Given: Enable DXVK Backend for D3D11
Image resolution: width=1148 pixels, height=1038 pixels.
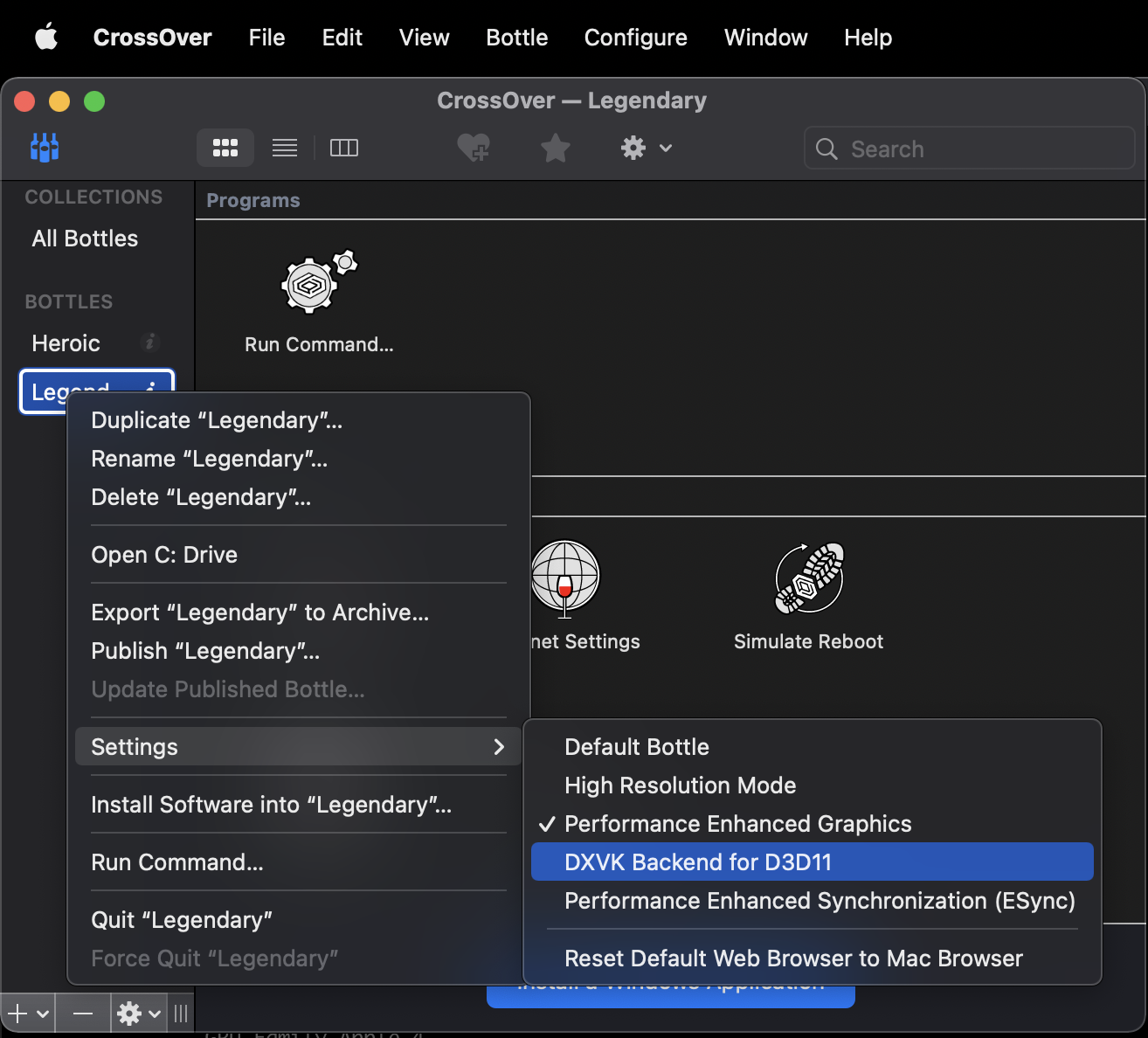Looking at the screenshot, I should pos(813,862).
